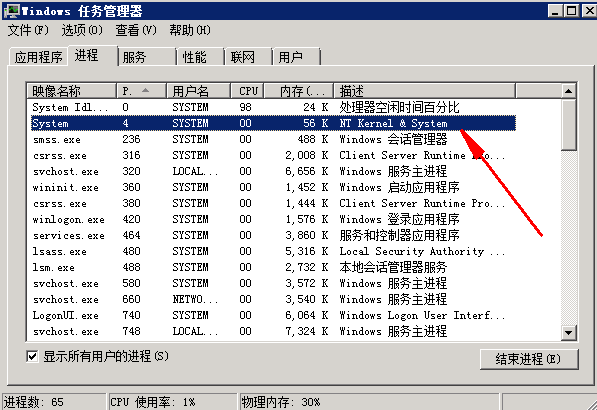The image size is (597, 410).
Task: Select the lsass.exe process
Action: coord(273,251)
